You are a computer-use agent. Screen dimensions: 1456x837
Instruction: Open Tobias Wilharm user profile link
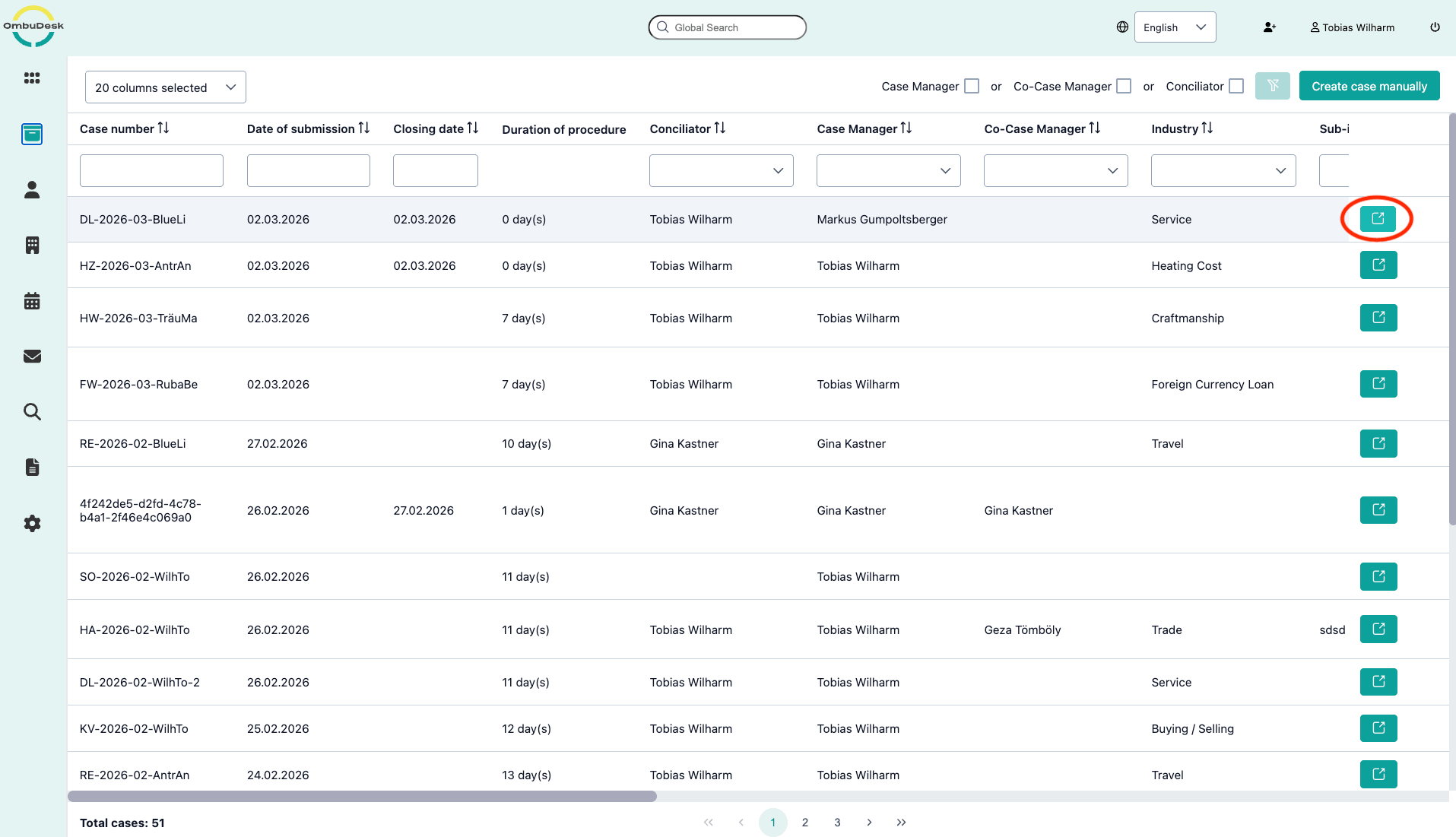pos(1352,27)
